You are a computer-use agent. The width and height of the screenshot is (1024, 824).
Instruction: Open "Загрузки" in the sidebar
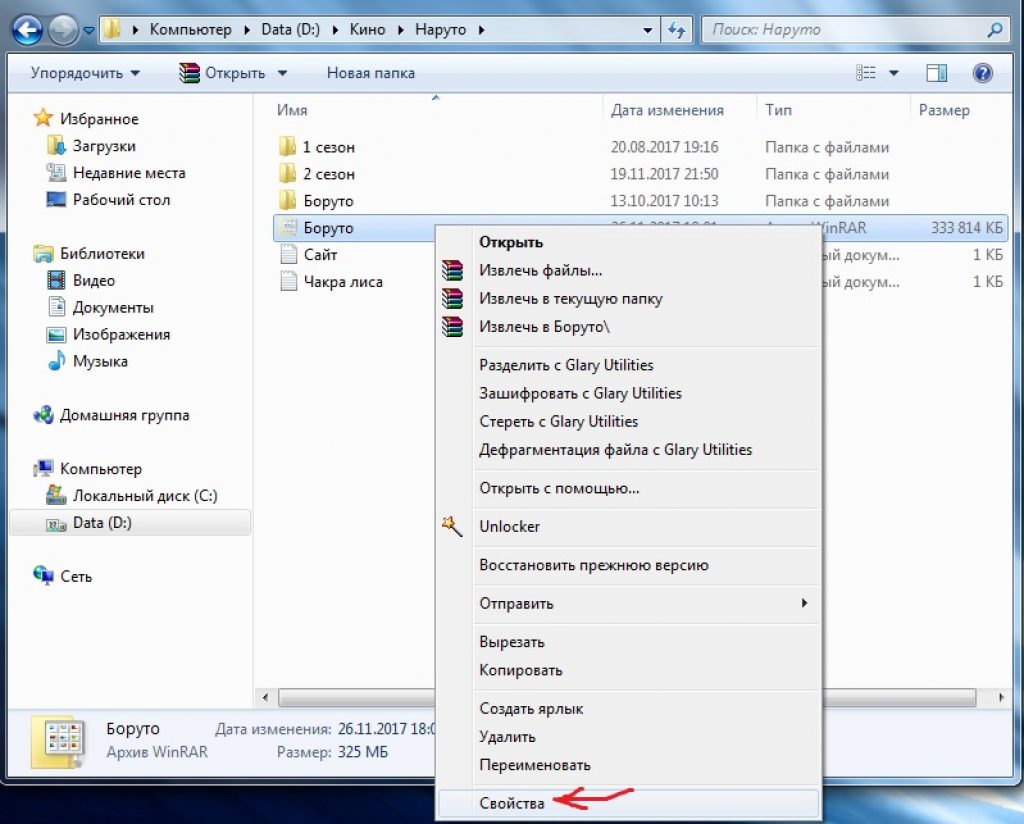point(91,146)
